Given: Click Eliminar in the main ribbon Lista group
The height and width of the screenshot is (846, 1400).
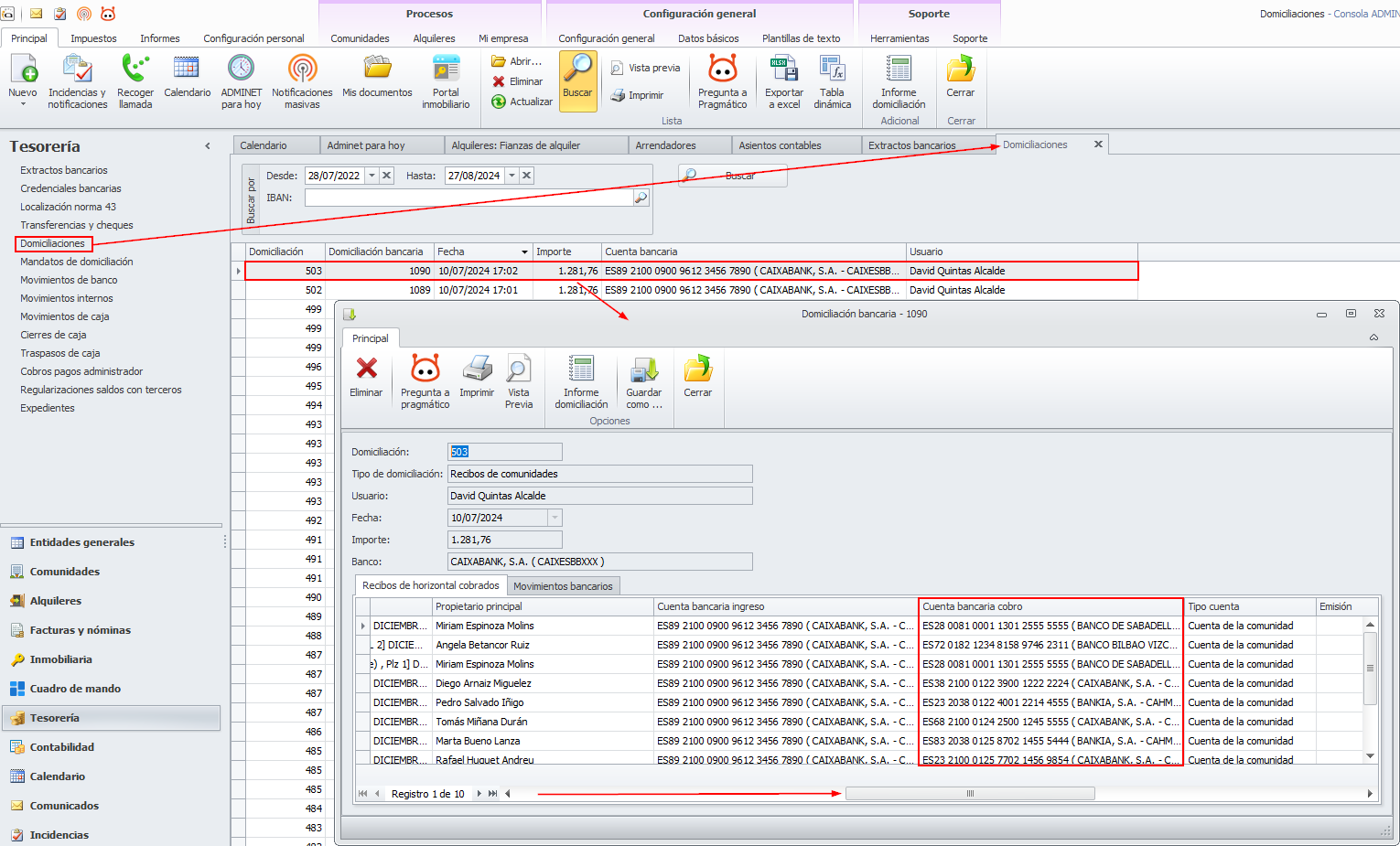Looking at the screenshot, I should (x=518, y=81).
